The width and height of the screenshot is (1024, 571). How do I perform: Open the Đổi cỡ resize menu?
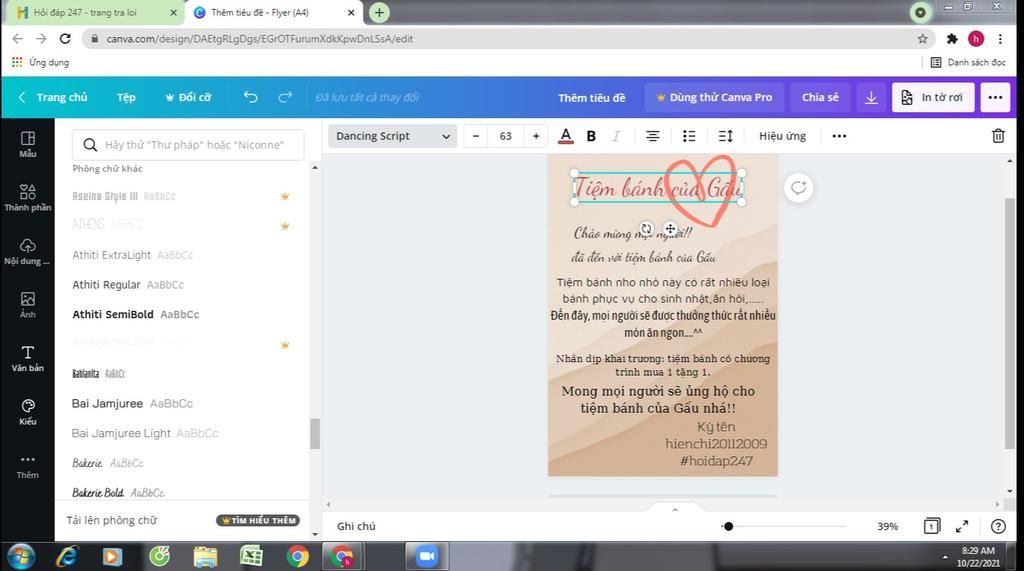[188, 97]
